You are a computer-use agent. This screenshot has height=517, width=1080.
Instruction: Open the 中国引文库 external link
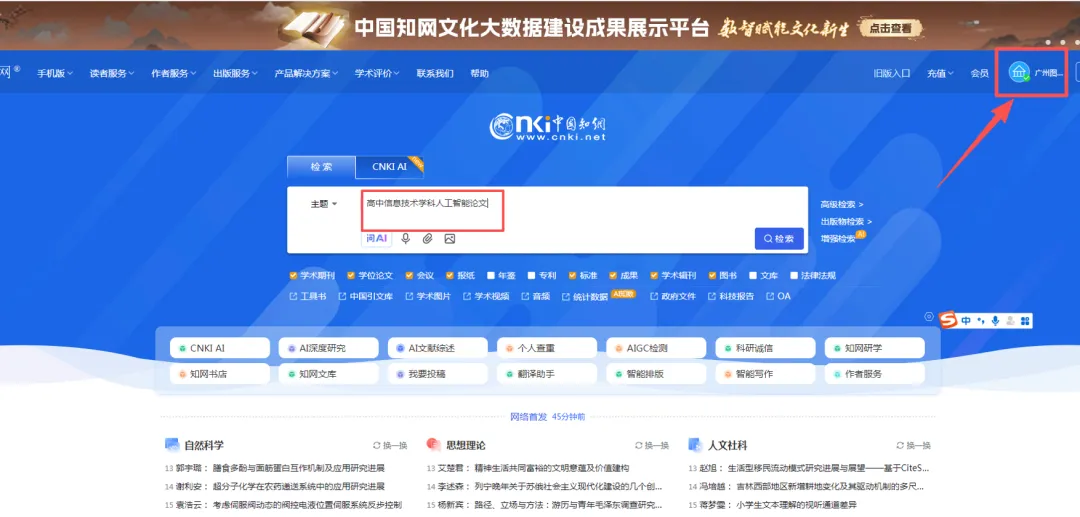click(366, 296)
